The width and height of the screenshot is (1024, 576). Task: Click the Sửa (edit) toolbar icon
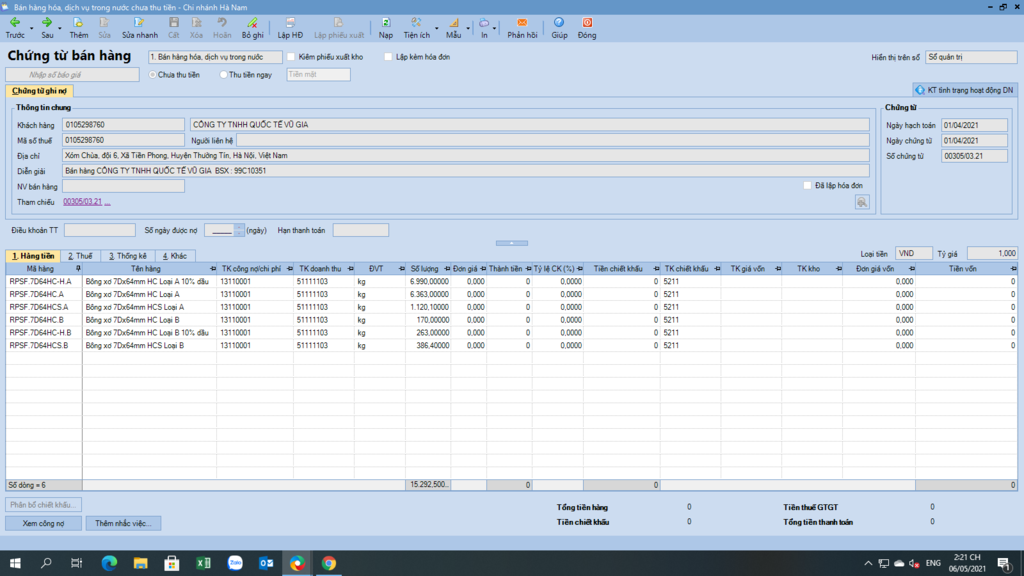pyautogui.click(x=104, y=28)
